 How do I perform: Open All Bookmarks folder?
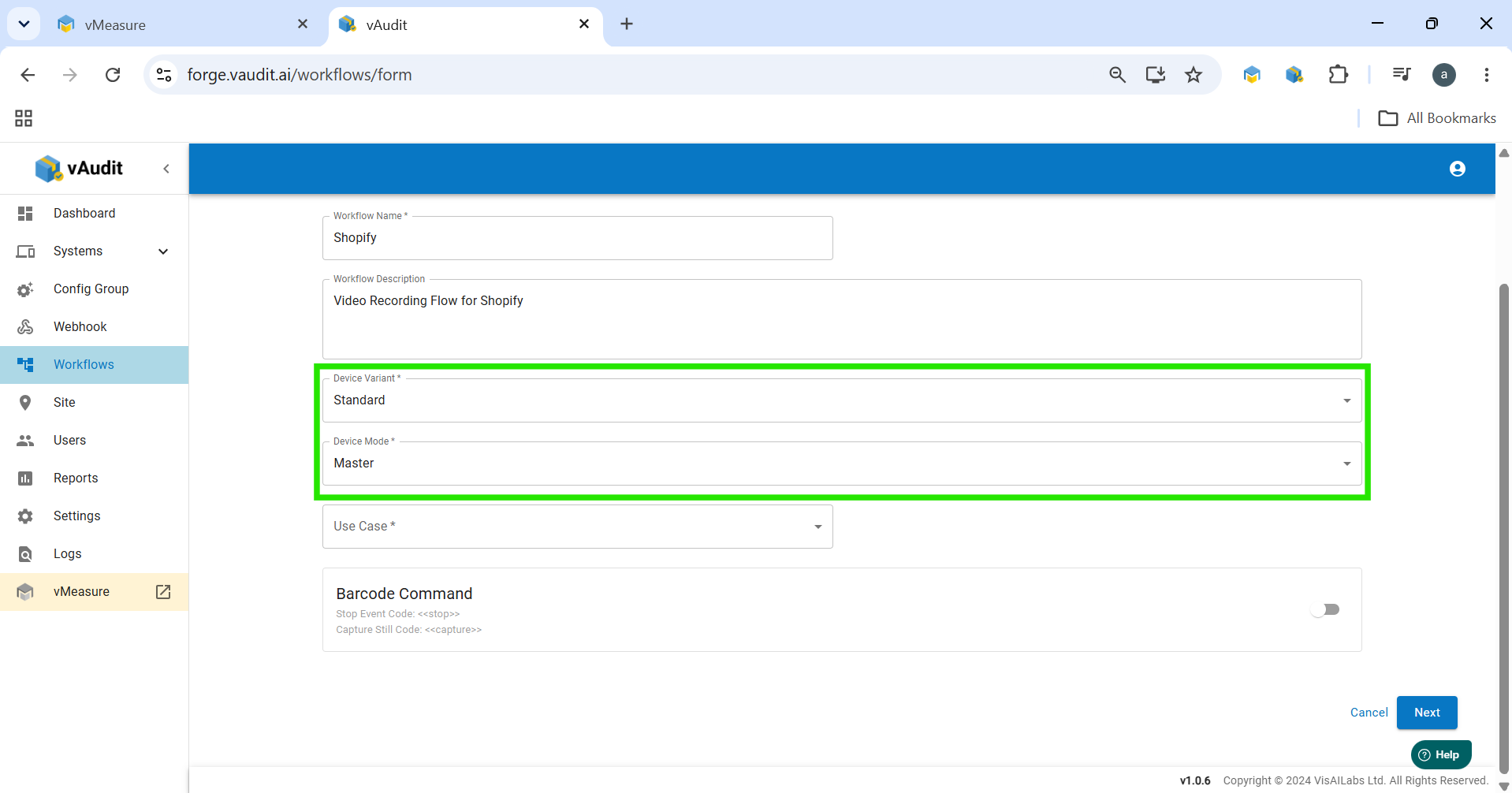tap(1437, 118)
